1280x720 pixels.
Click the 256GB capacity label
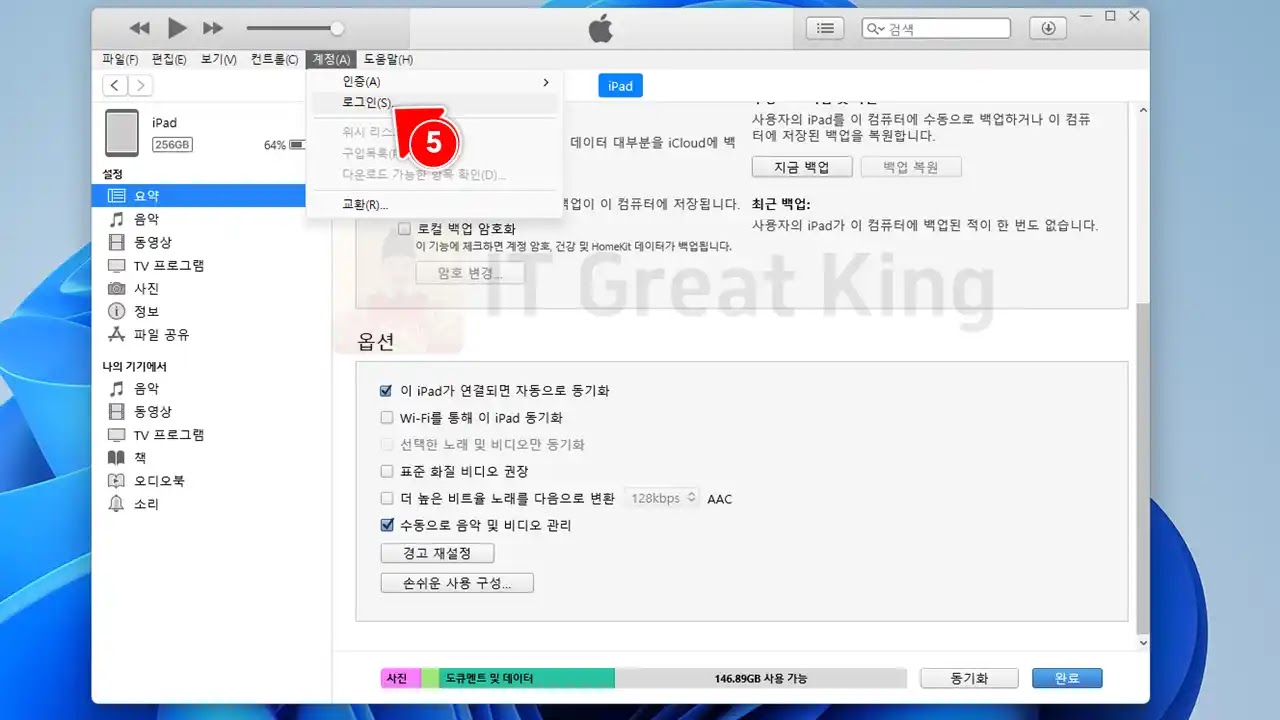(172, 145)
